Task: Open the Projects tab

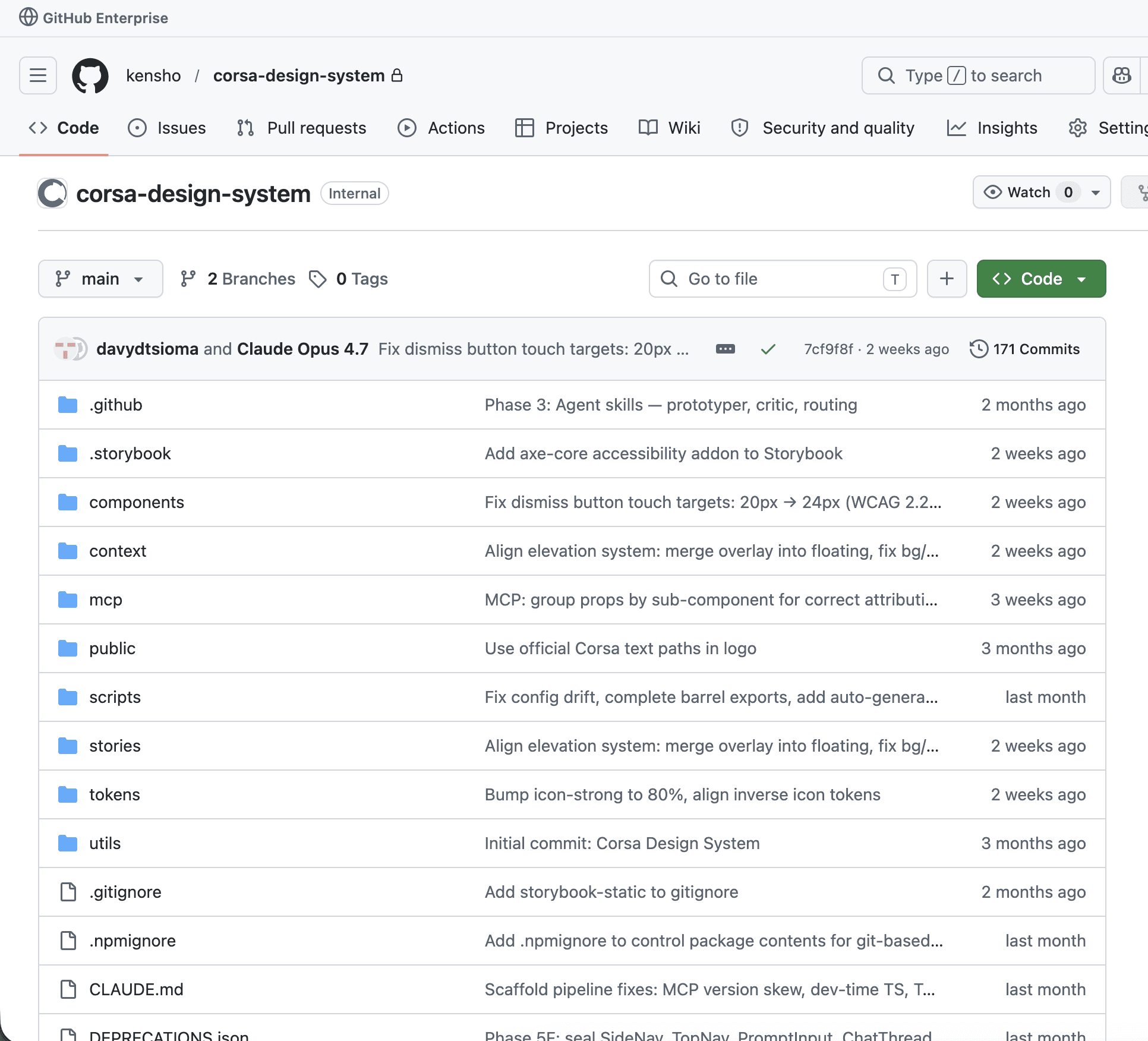Action: coord(562,128)
